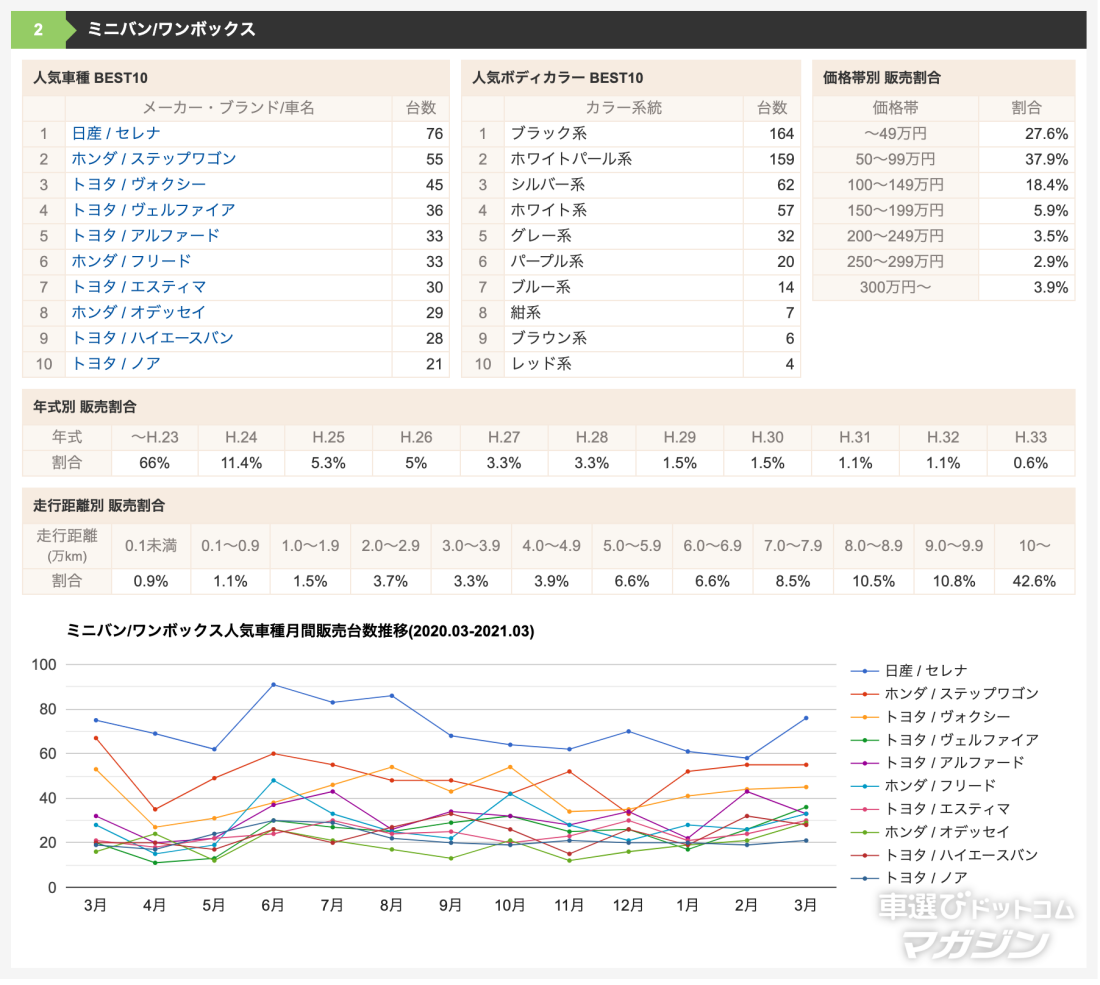This screenshot has height=985, width=1100.
Task: Click the 紺系 color row
Action: click(631, 312)
